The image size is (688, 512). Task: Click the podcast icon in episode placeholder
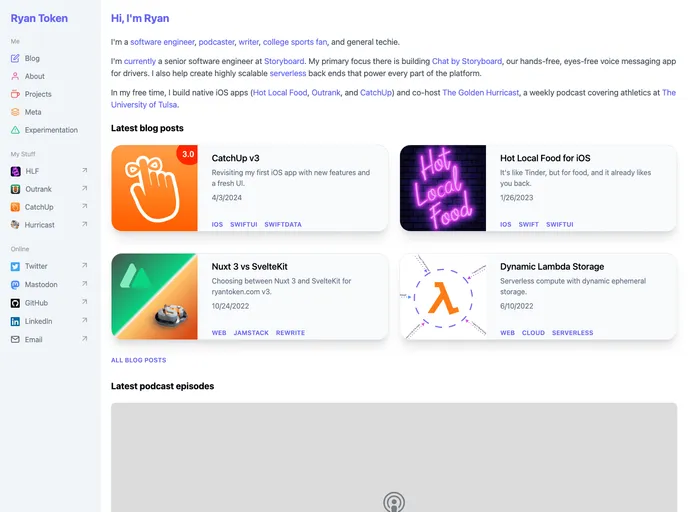click(x=394, y=502)
